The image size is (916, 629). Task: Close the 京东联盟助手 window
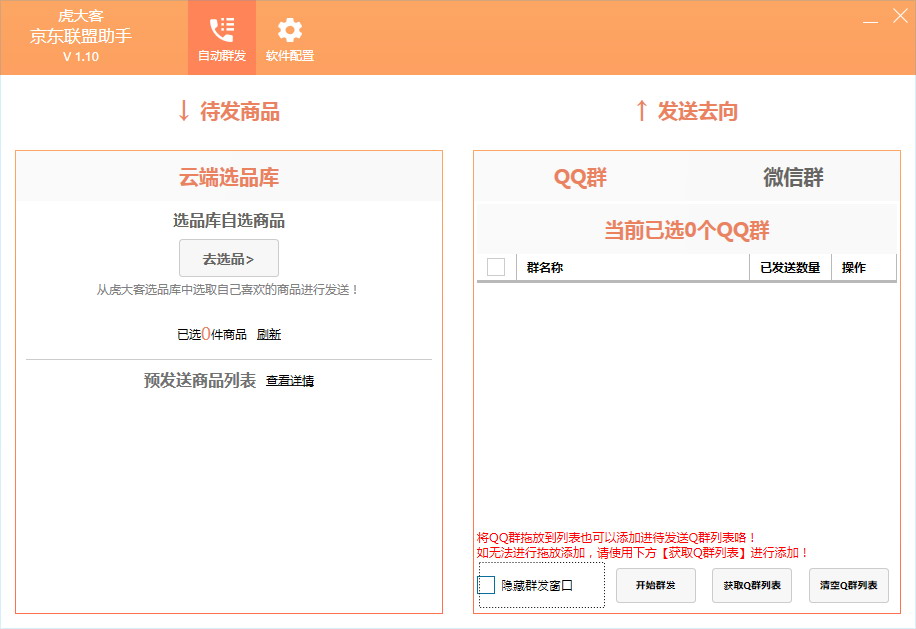pos(899,17)
